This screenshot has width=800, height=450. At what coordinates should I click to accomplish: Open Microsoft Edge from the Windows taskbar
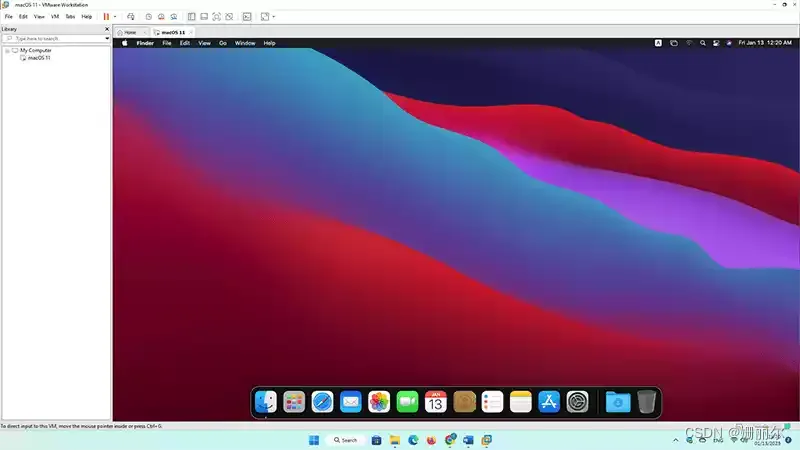point(413,440)
